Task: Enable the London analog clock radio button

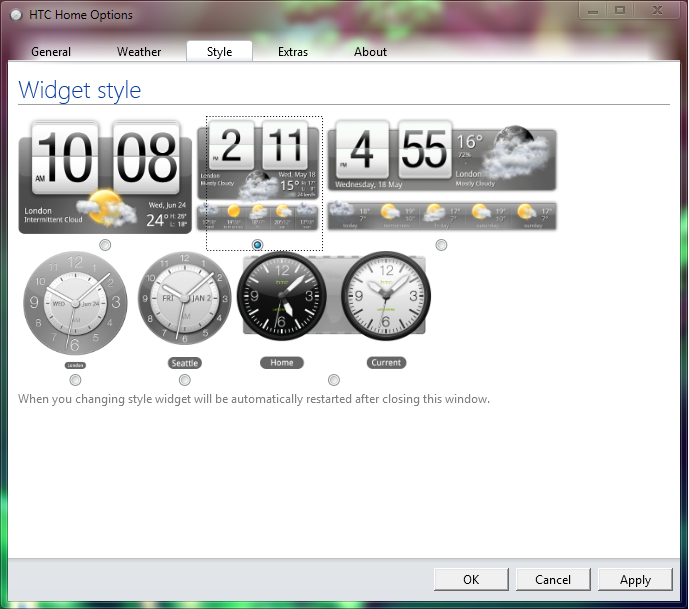Action: [x=75, y=380]
